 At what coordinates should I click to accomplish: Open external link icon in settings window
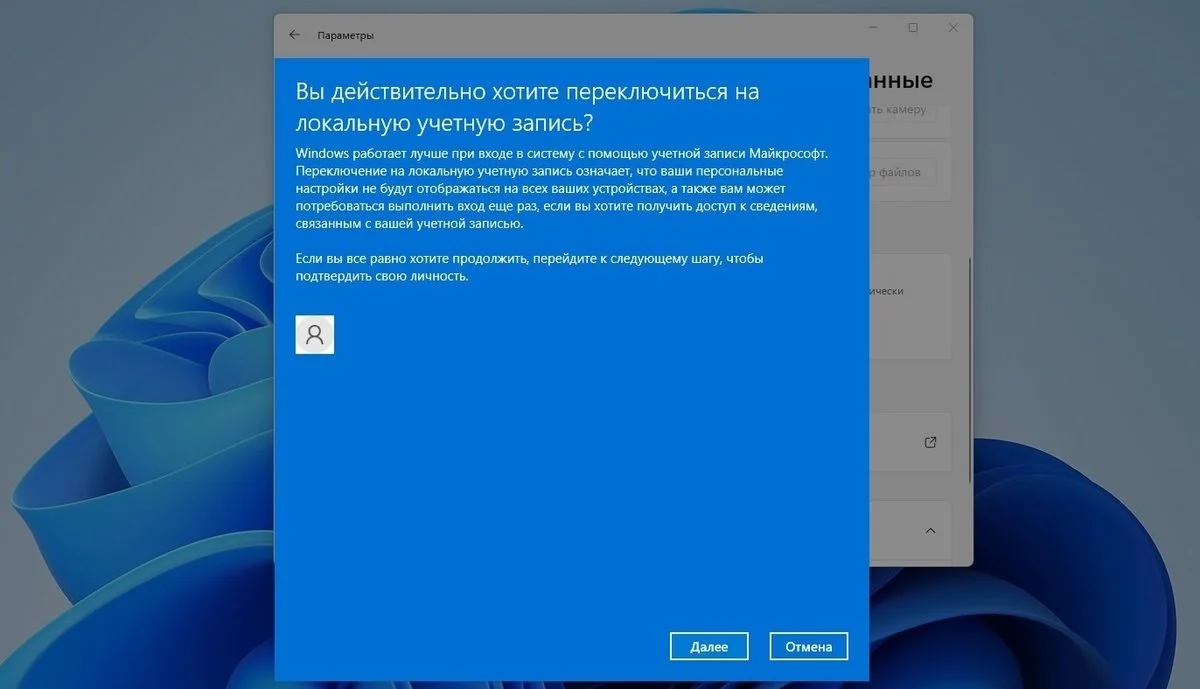click(x=930, y=442)
